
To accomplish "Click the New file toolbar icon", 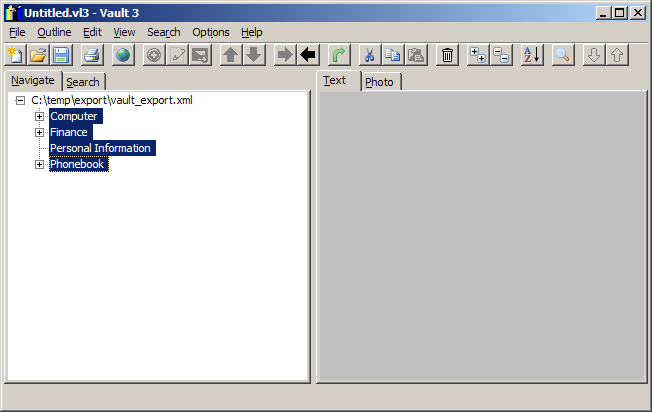I will [15, 55].
